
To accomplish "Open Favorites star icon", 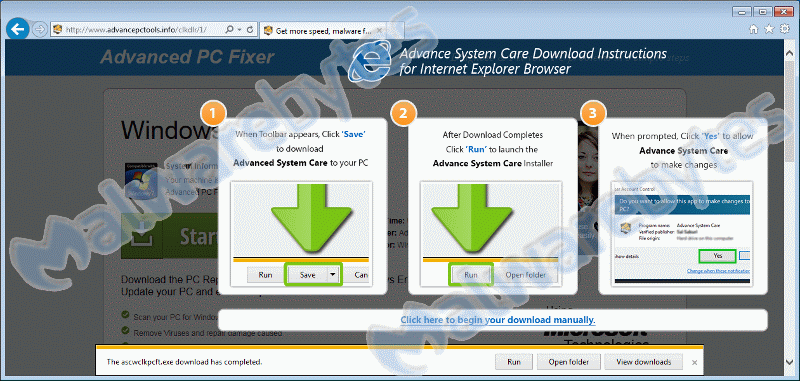I will 769,29.
